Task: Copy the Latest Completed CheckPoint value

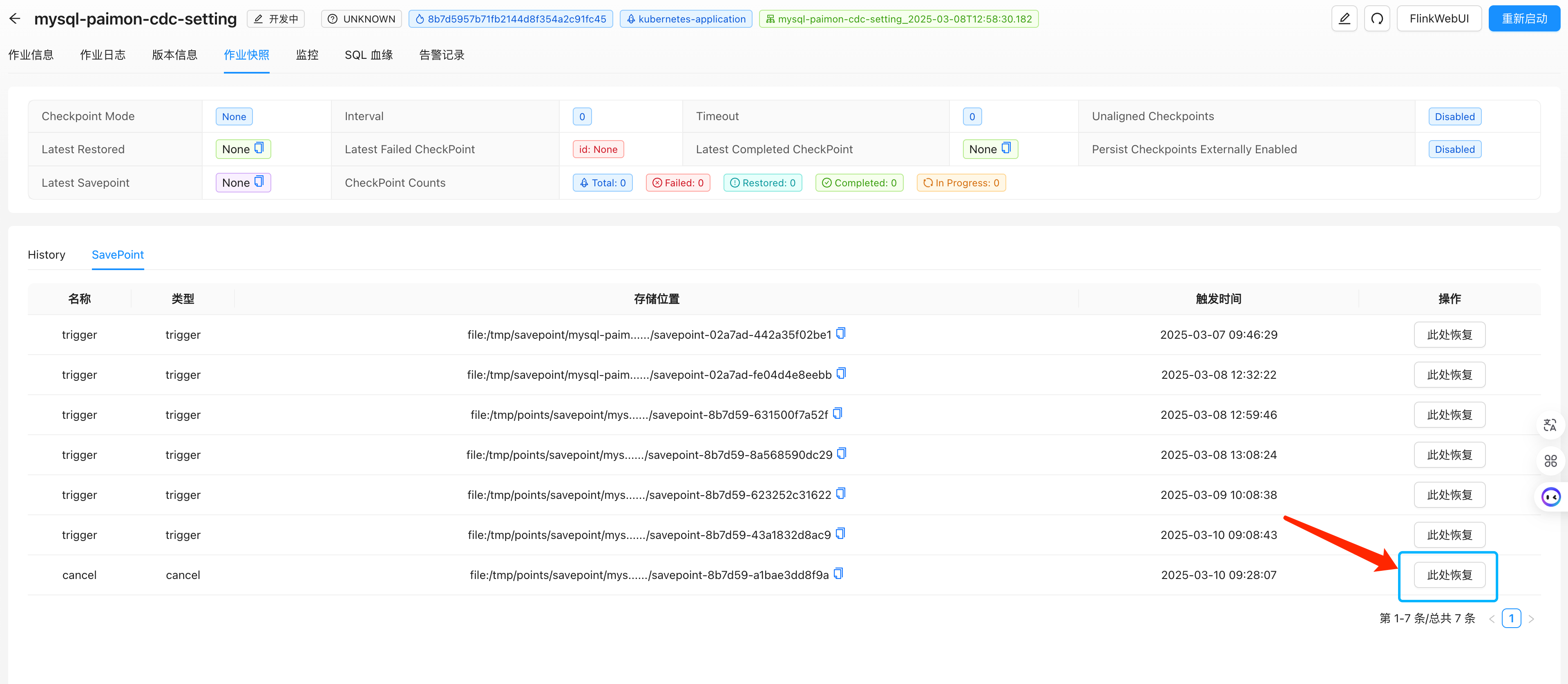Action: coord(1005,148)
